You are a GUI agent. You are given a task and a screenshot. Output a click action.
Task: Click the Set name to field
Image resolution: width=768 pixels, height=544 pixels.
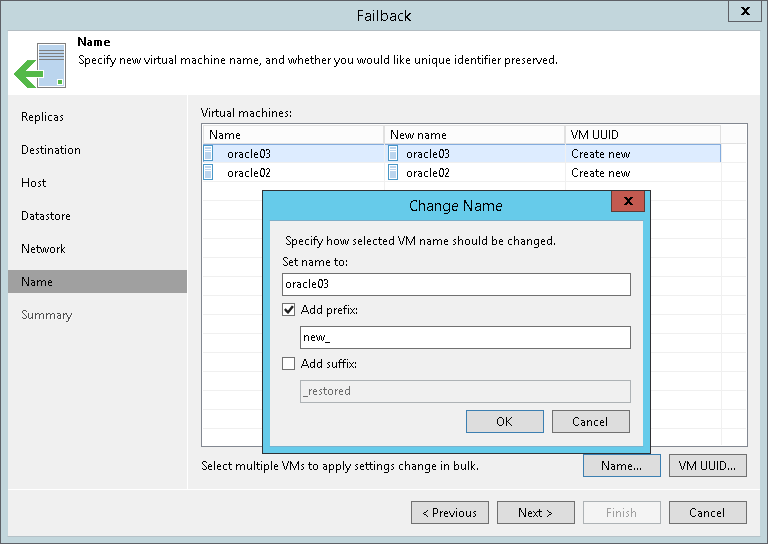click(x=456, y=285)
